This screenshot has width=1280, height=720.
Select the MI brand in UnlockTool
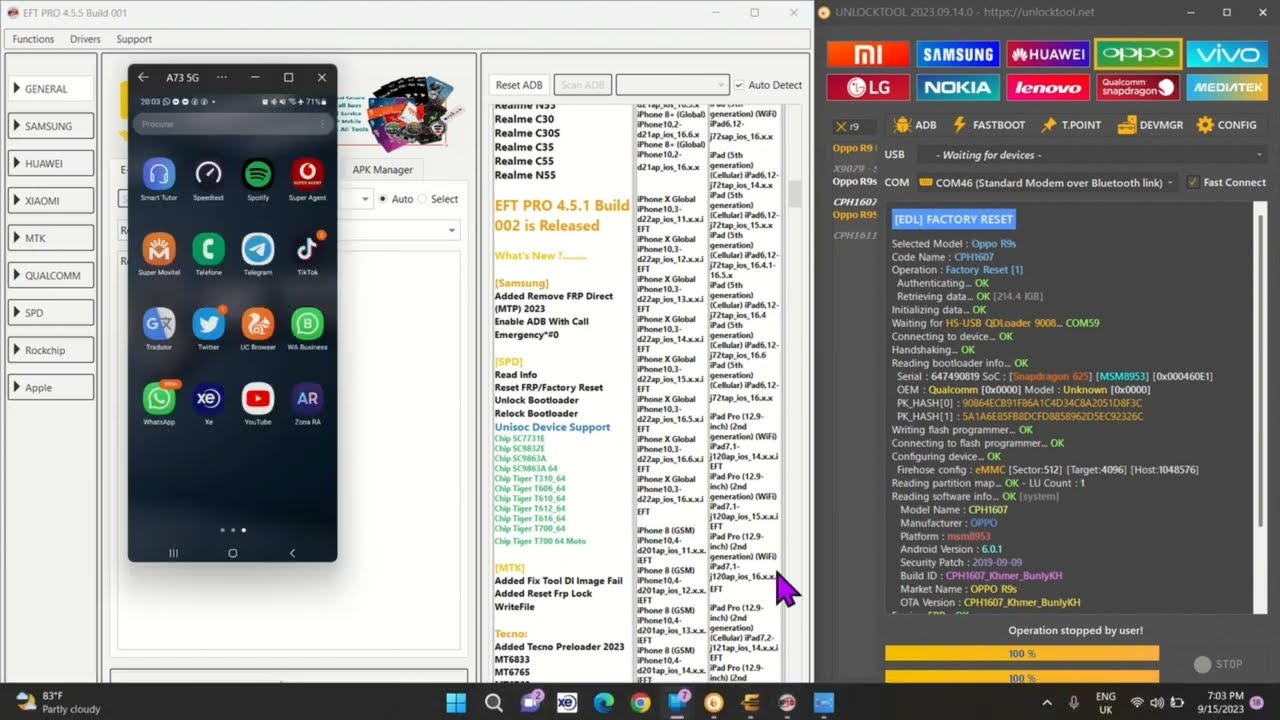868,54
